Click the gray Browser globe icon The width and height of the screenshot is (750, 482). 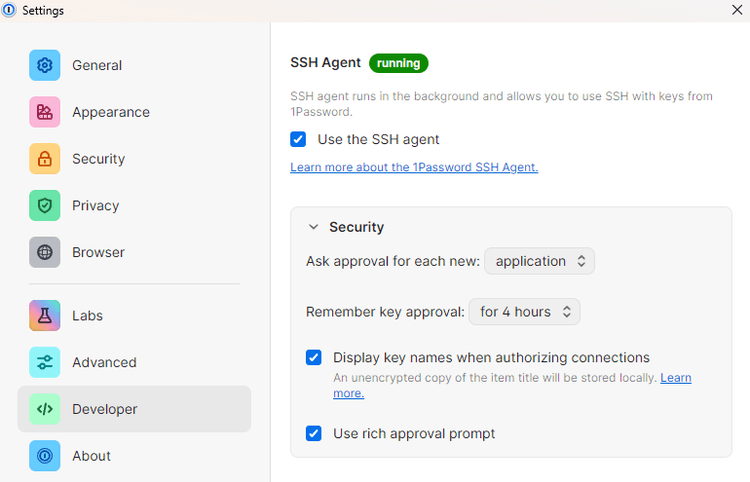click(x=44, y=252)
